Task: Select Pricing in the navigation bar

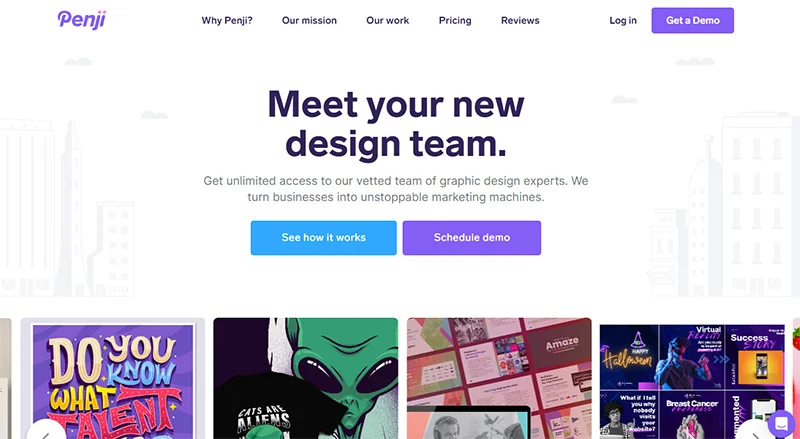Action: 455,20
